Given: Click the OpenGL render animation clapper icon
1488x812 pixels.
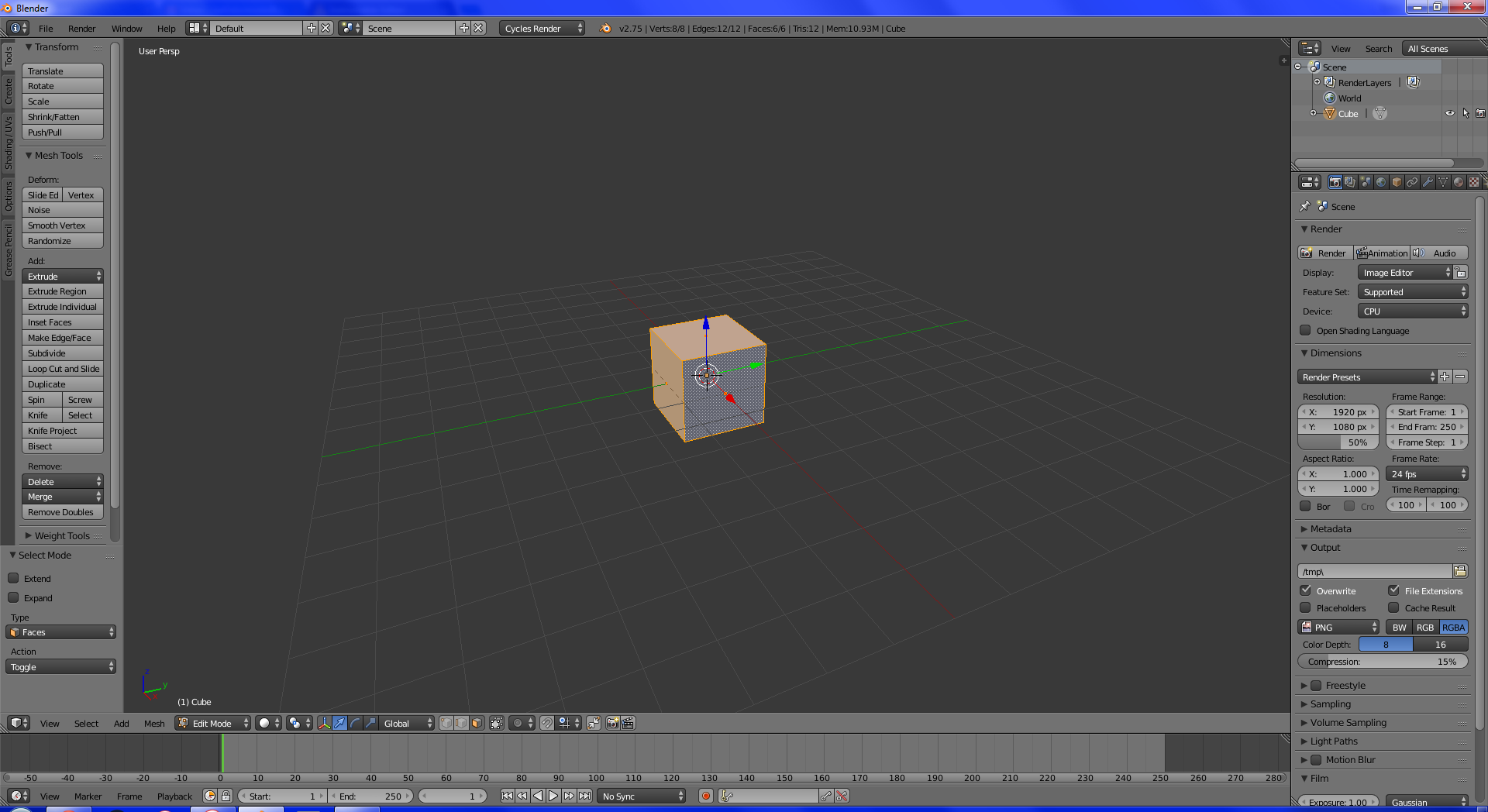Looking at the screenshot, I should coord(628,723).
